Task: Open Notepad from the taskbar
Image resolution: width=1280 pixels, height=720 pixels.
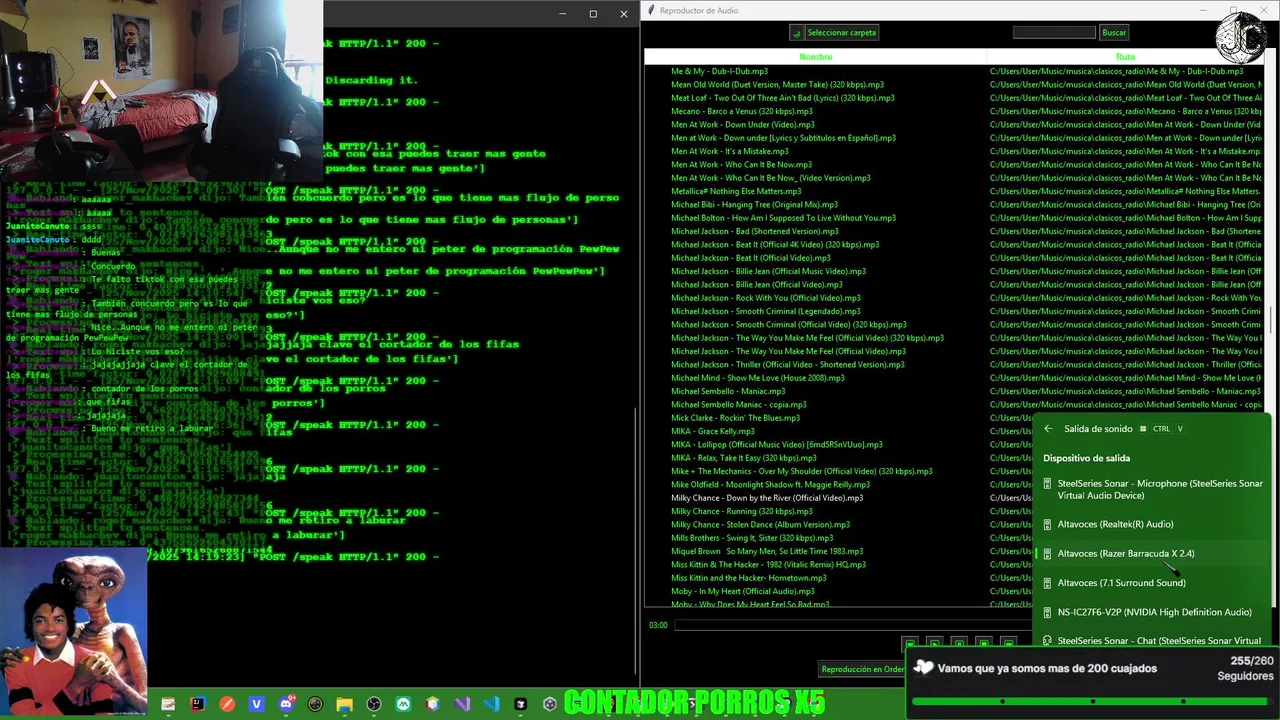Action: pos(168,704)
